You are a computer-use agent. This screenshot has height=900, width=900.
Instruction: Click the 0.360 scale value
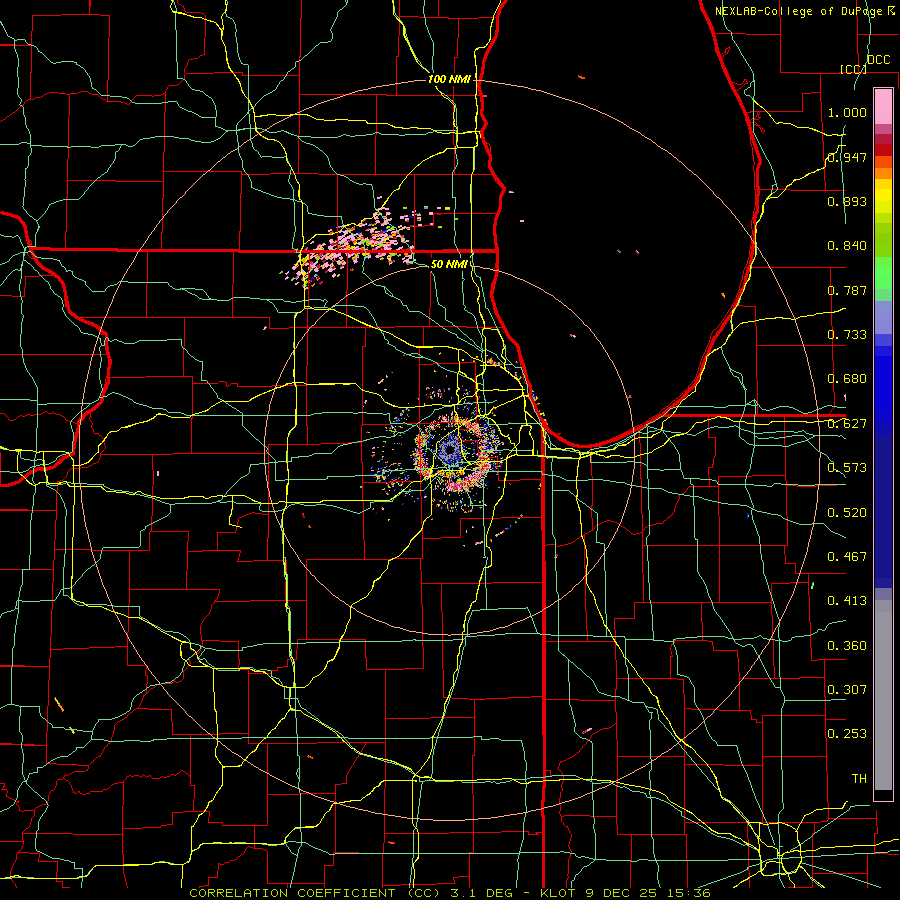pyautogui.click(x=847, y=646)
